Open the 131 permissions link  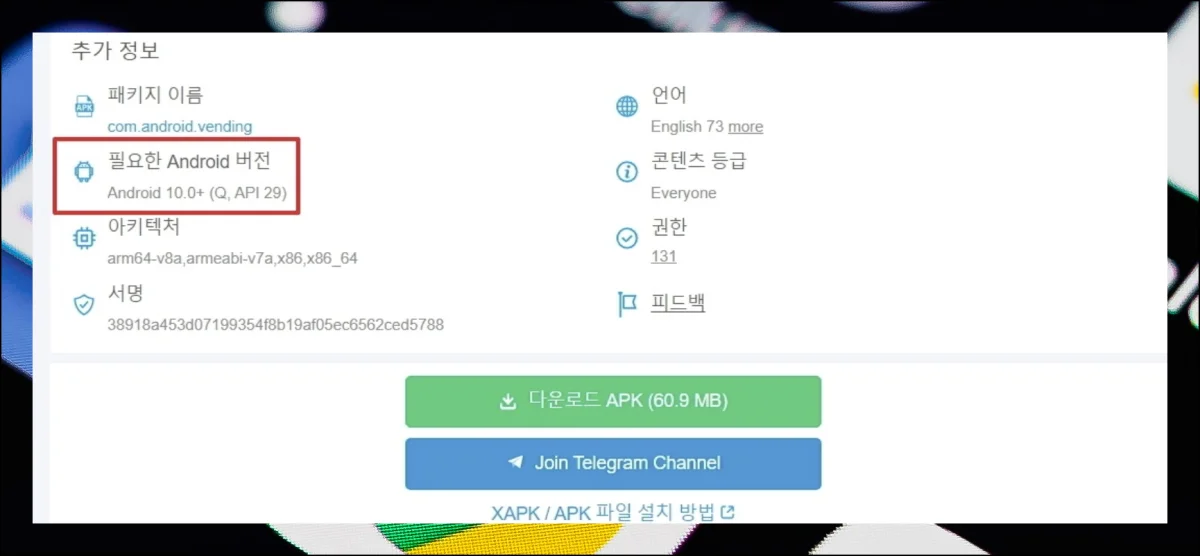coord(663,257)
